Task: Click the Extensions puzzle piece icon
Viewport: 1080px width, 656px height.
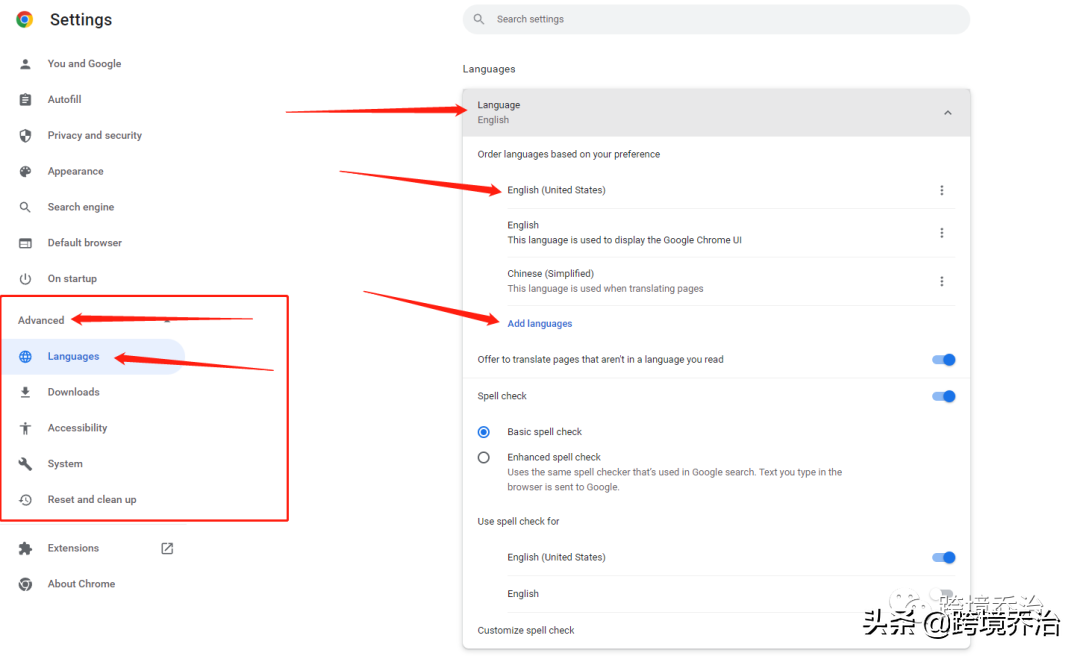Action: point(25,549)
